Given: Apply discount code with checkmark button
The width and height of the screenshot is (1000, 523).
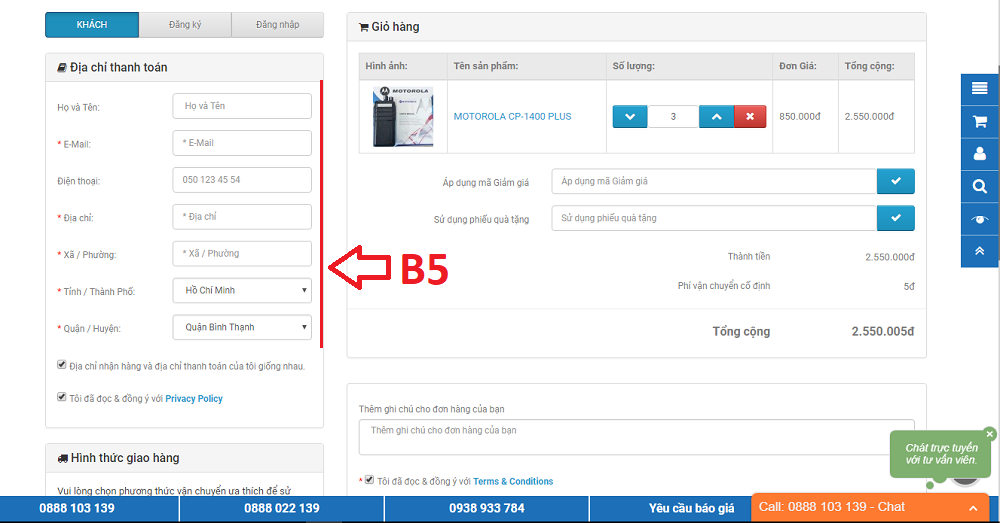Looking at the screenshot, I should (x=895, y=181).
